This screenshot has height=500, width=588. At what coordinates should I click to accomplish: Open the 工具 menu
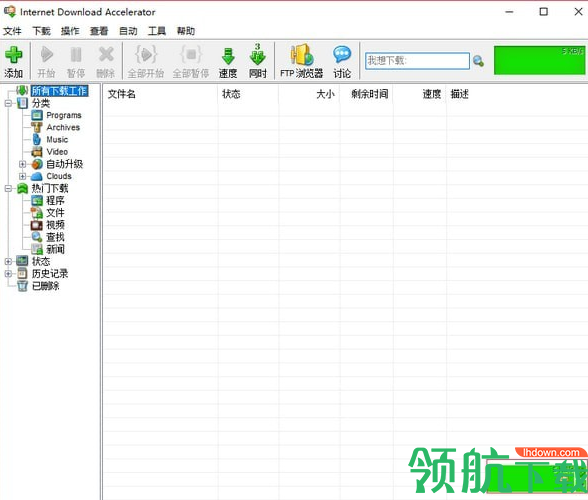[x=157, y=31]
